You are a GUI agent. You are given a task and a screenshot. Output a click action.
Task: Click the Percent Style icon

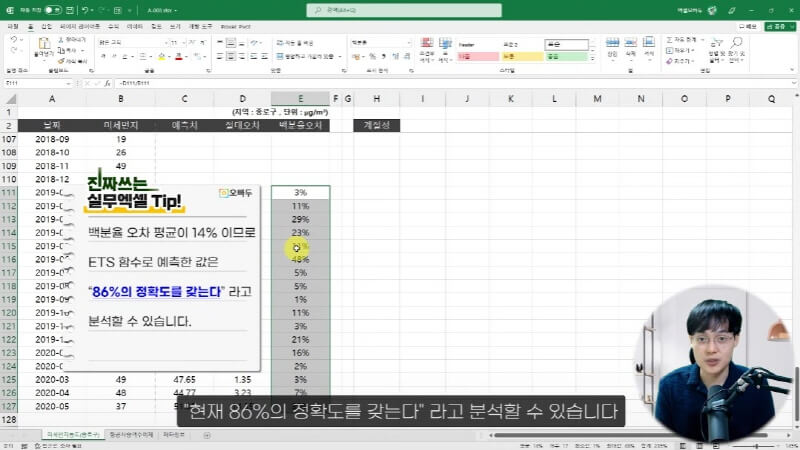pyautogui.click(x=373, y=56)
